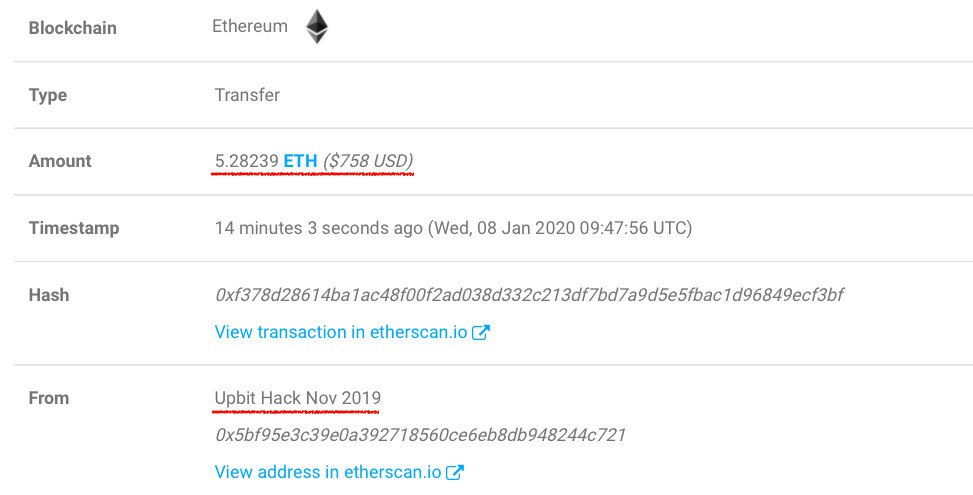
Task: Open View transaction in etherscan.io link
Action: coord(341,332)
